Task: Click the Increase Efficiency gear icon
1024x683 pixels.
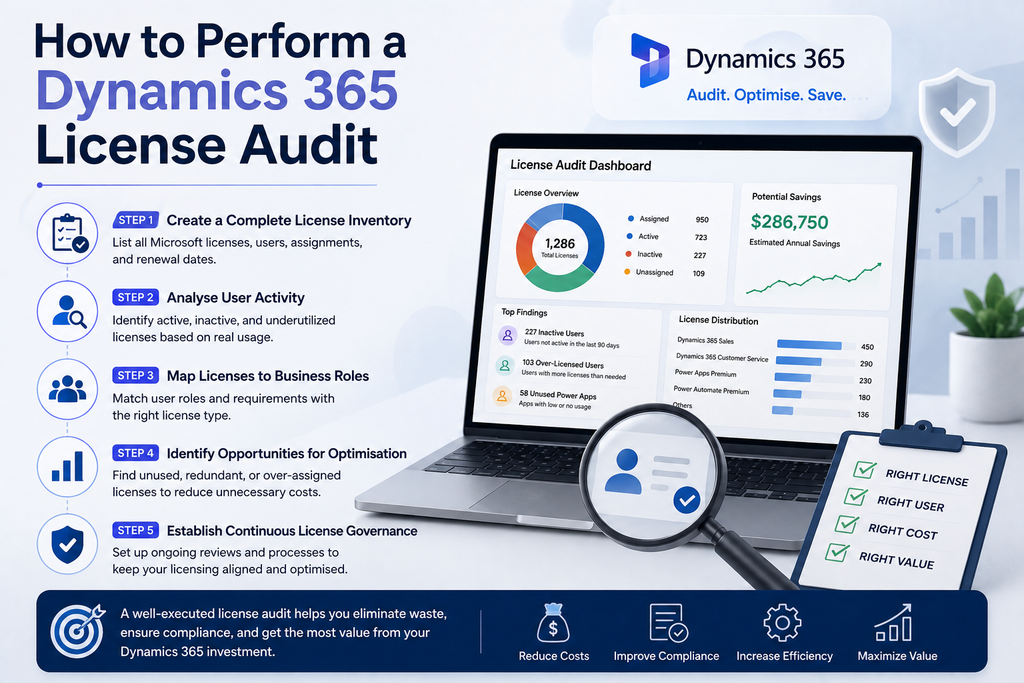Action: [782, 623]
